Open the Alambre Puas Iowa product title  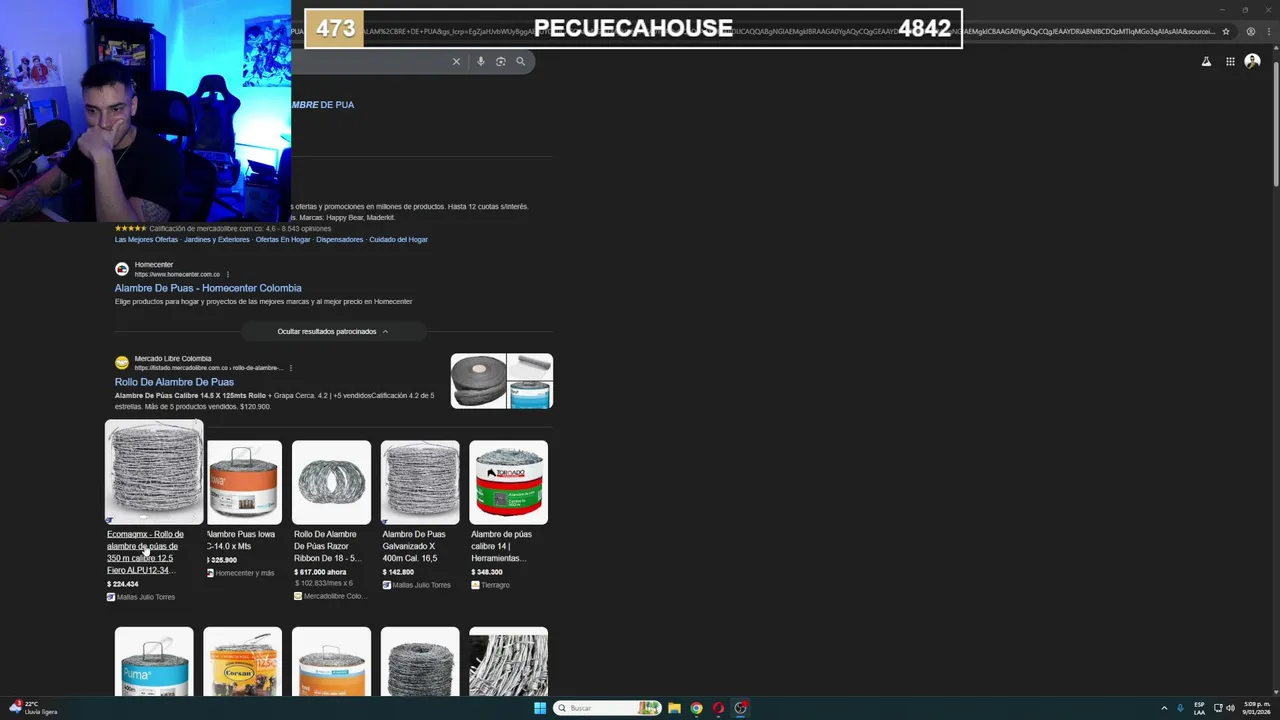coord(241,540)
